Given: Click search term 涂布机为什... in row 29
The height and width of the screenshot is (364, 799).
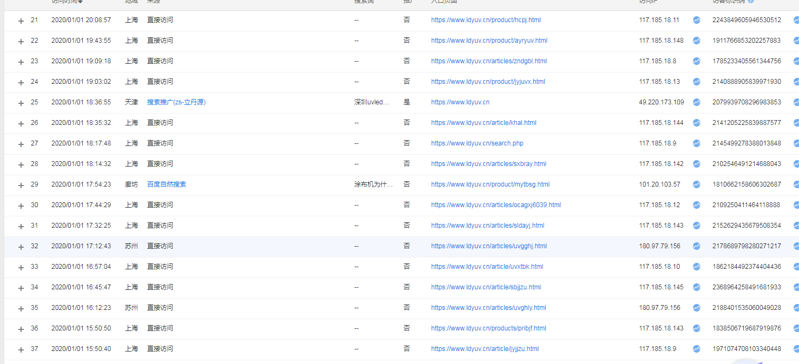Looking at the screenshot, I should click(374, 184).
